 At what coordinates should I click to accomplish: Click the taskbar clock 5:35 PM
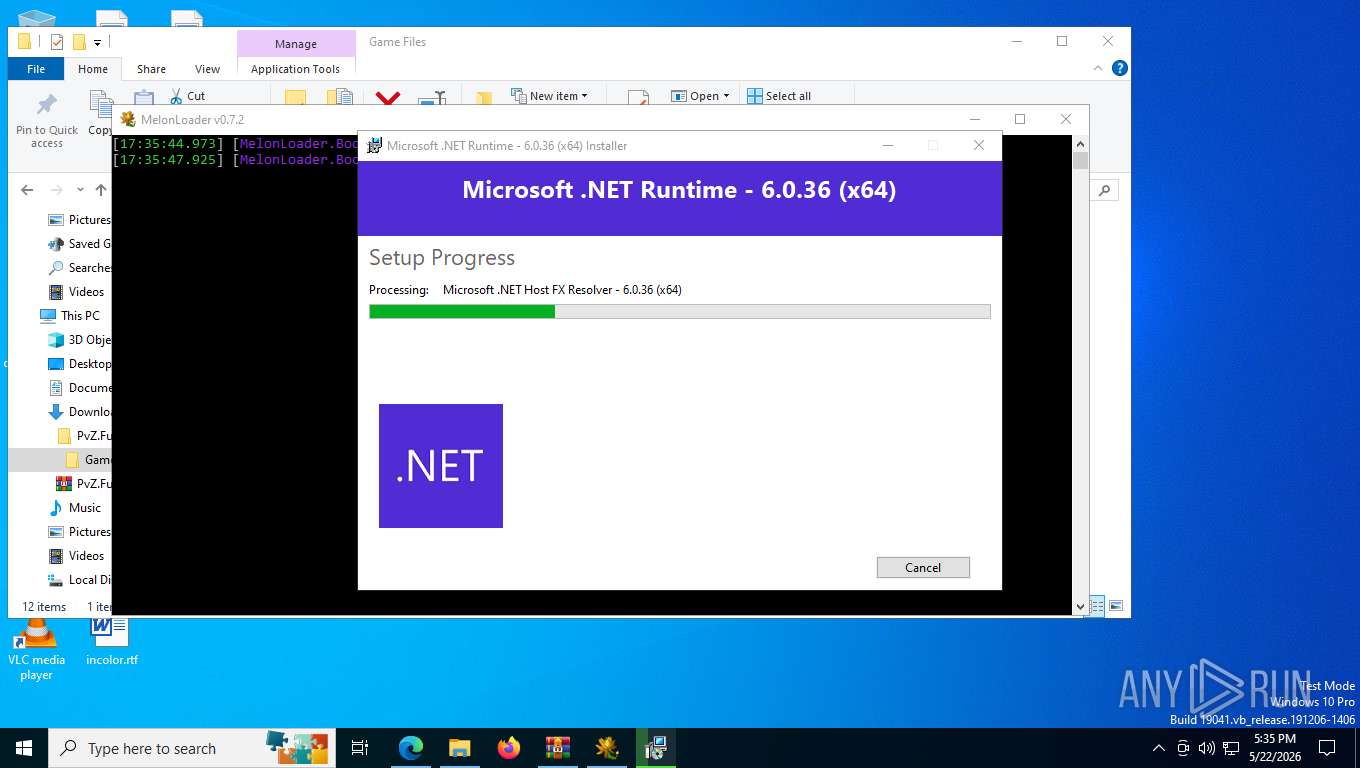[x=1274, y=739]
